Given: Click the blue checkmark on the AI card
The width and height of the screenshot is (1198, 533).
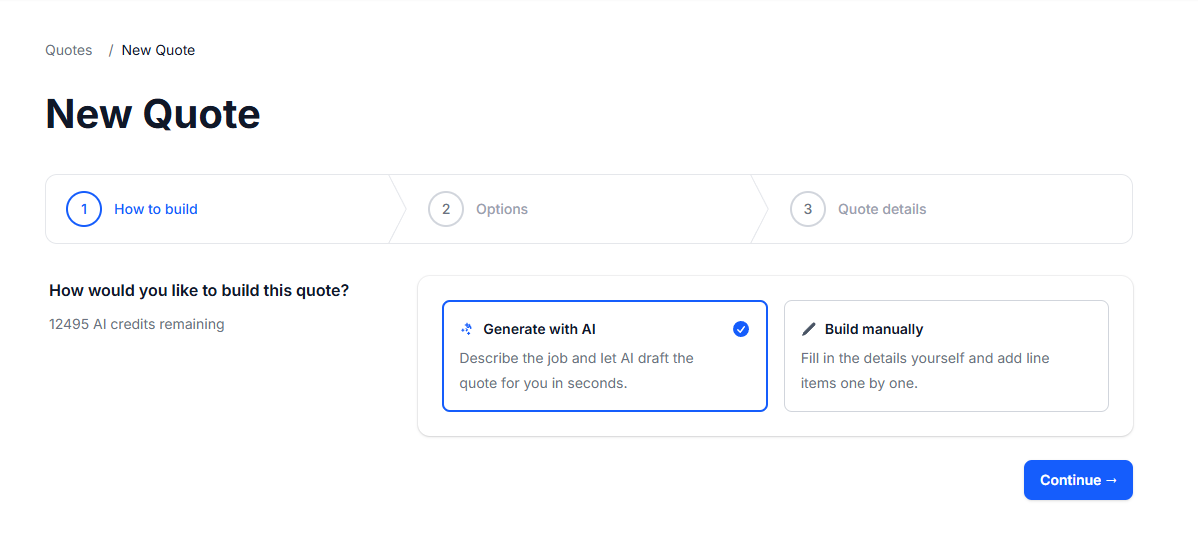Looking at the screenshot, I should tap(741, 329).
